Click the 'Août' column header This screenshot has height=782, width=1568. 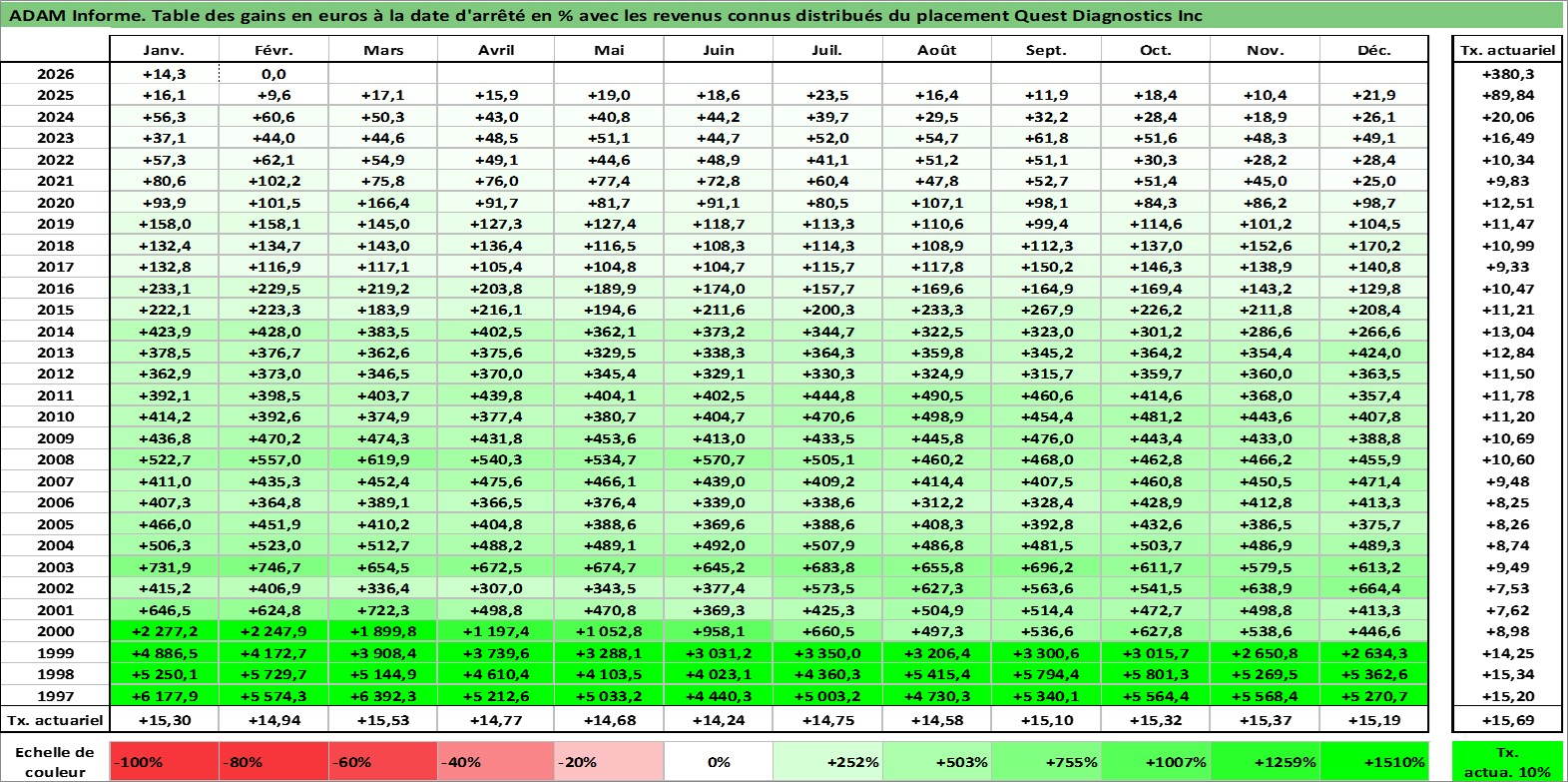pos(937,50)
